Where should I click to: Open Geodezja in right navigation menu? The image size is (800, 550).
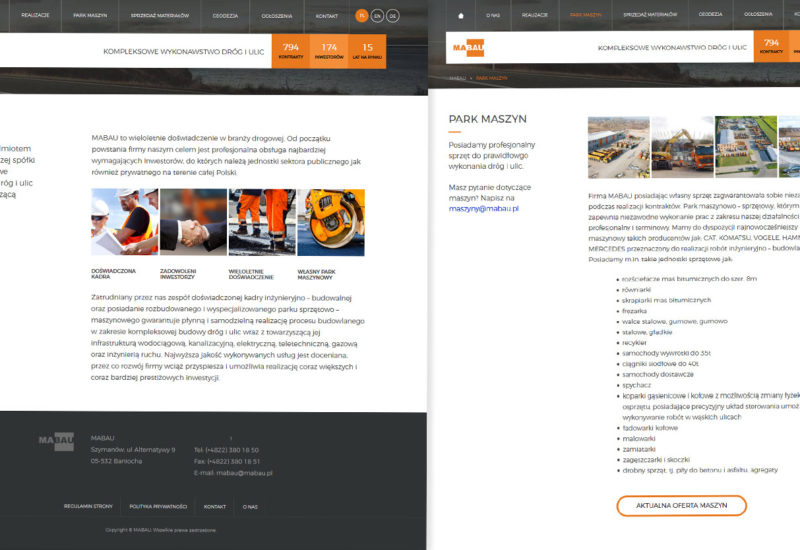[710, 16]
